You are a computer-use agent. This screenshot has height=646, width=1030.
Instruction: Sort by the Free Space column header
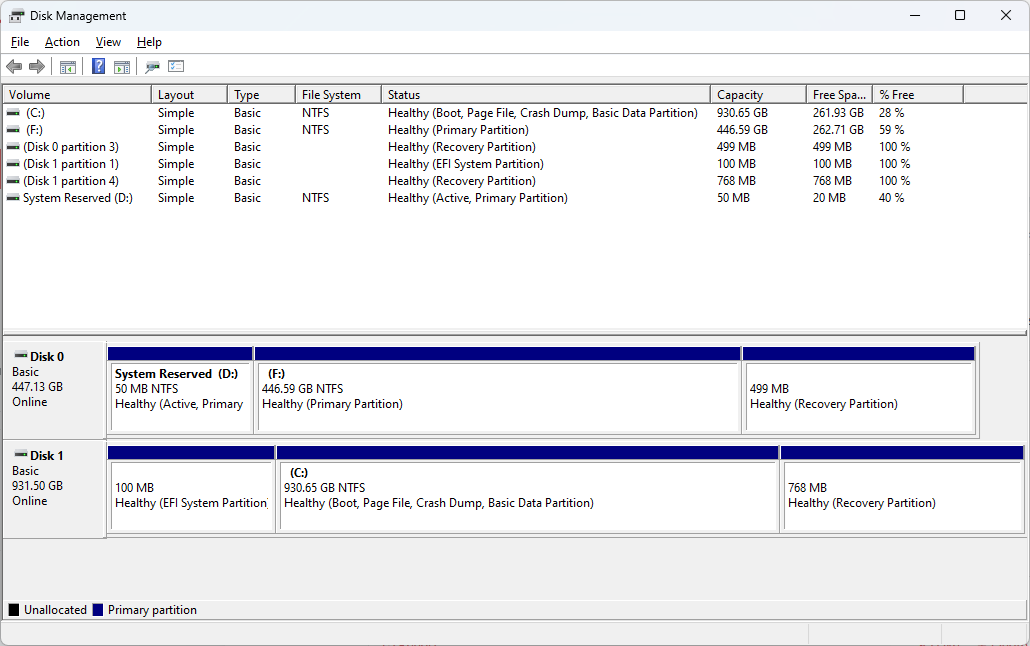(840, 95)
